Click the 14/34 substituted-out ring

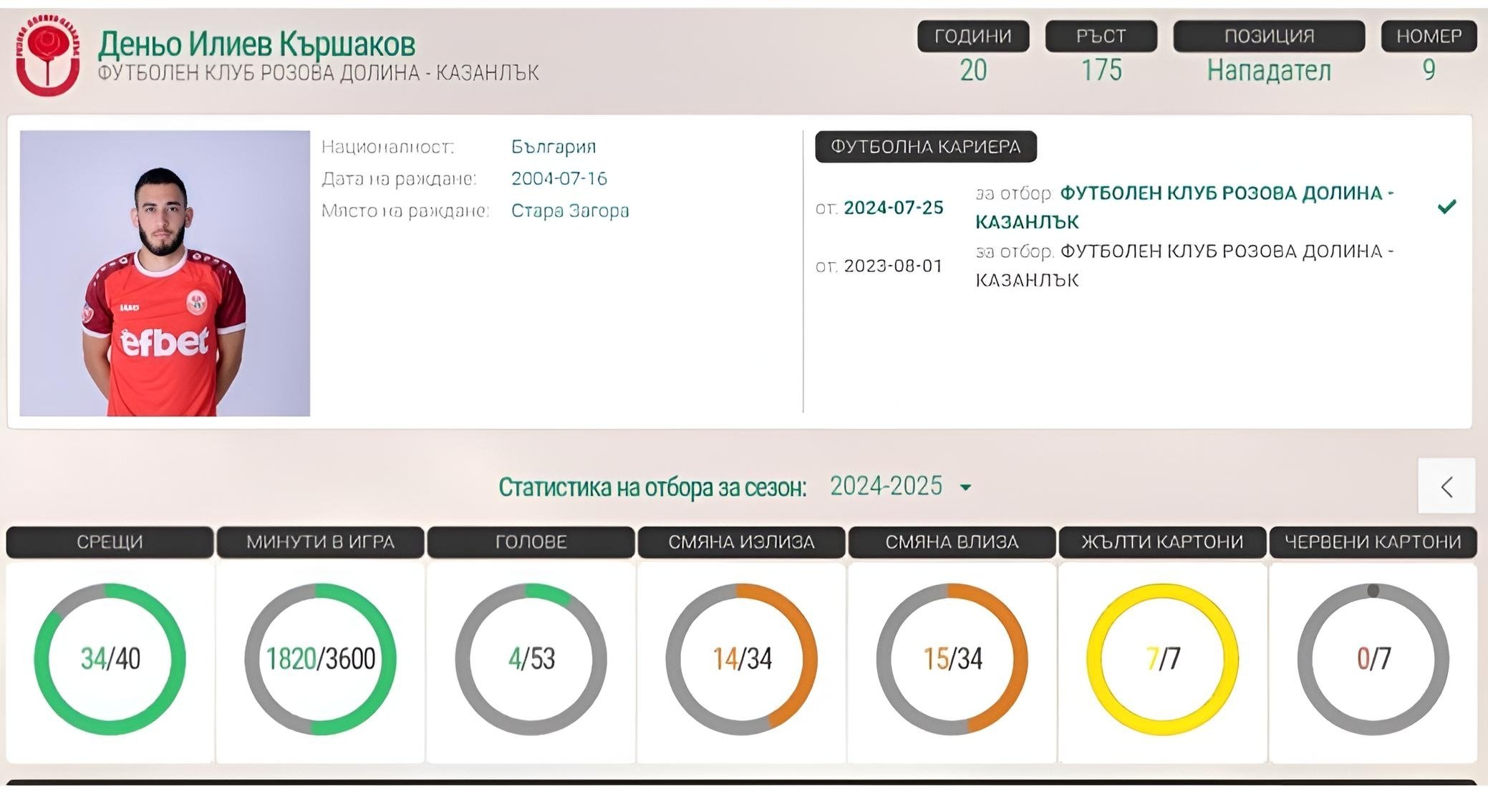coord(741,659)
